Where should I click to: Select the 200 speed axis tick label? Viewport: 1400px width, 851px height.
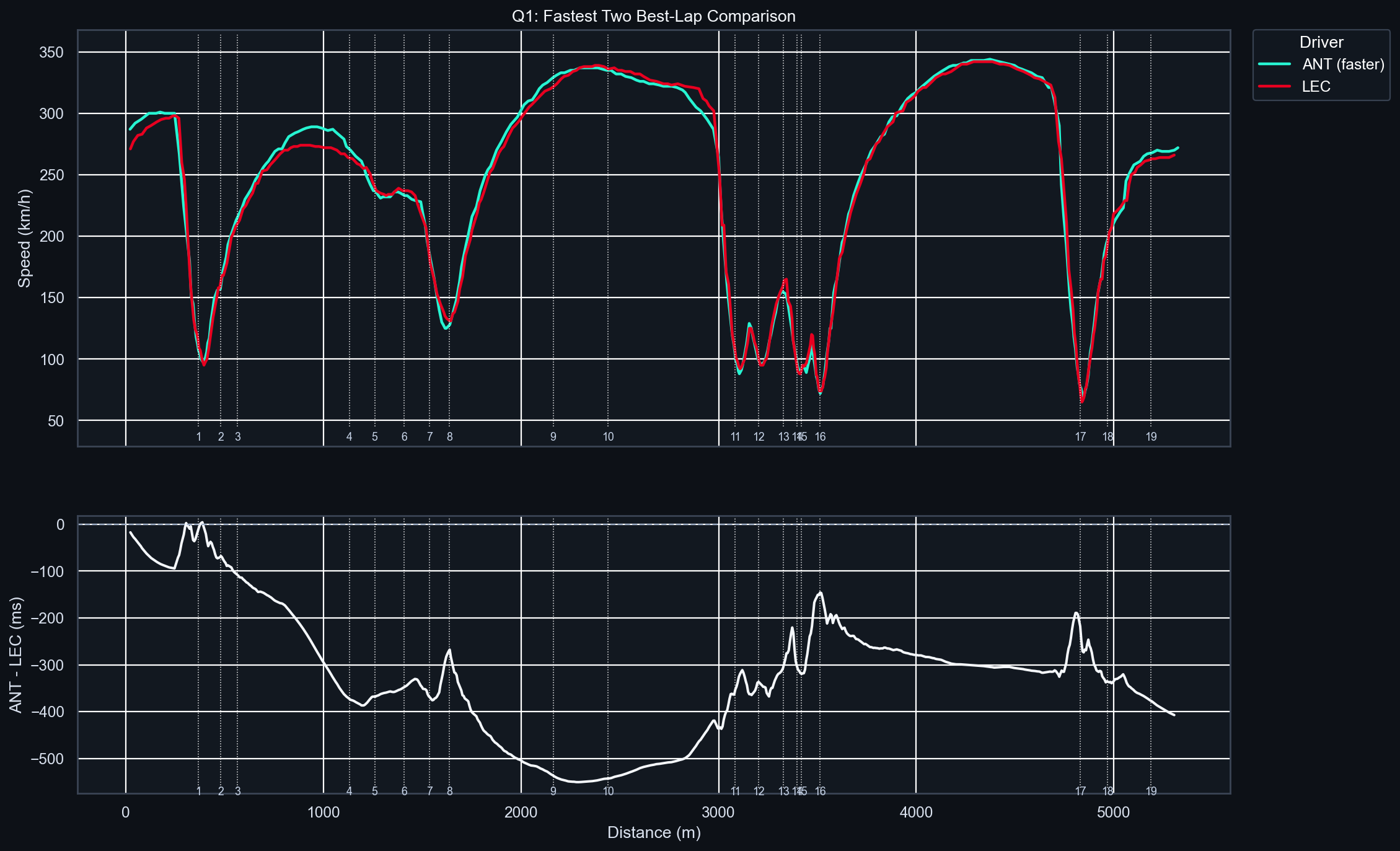click(51, 237)
